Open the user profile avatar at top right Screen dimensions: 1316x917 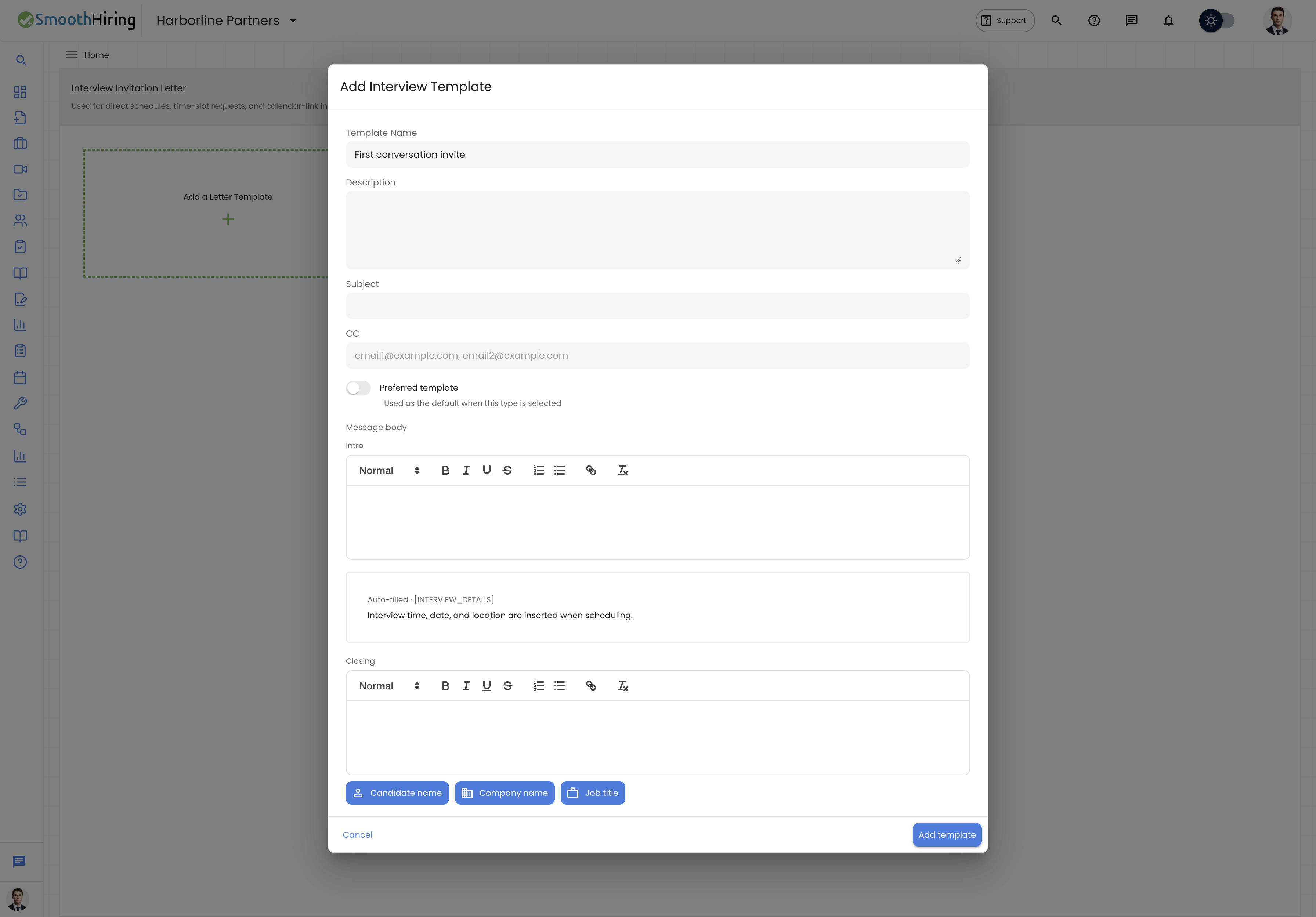[1277, 21]
